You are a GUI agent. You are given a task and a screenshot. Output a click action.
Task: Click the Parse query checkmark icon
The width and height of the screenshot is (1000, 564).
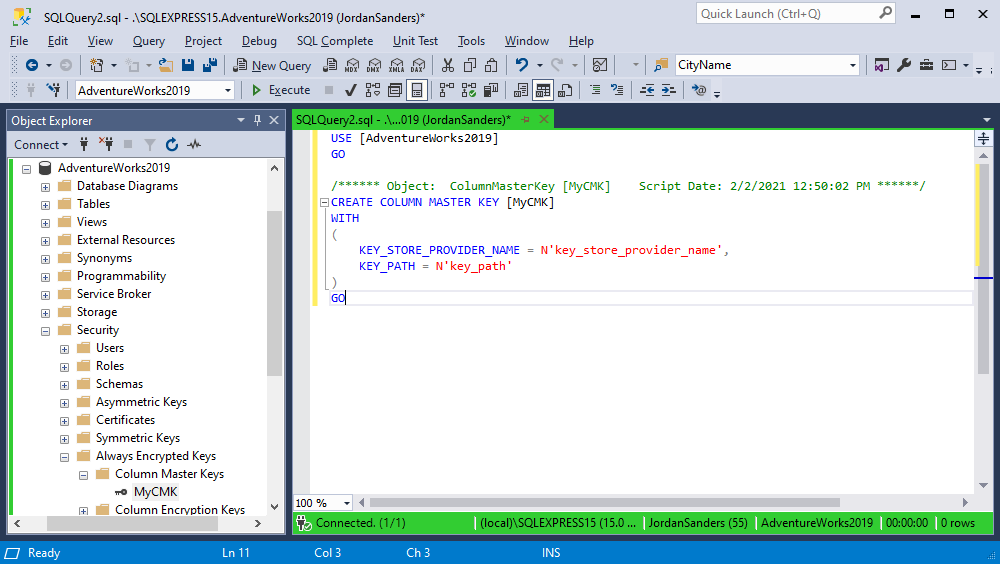(x=351, y=90)
